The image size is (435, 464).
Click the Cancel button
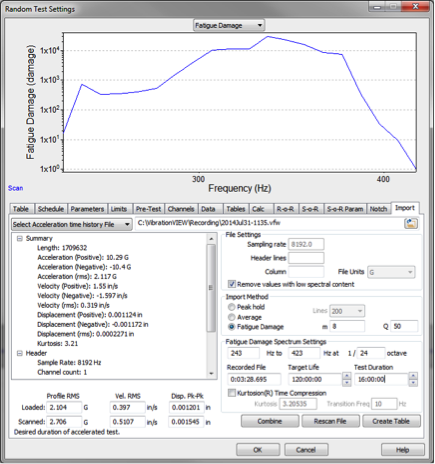306,450
